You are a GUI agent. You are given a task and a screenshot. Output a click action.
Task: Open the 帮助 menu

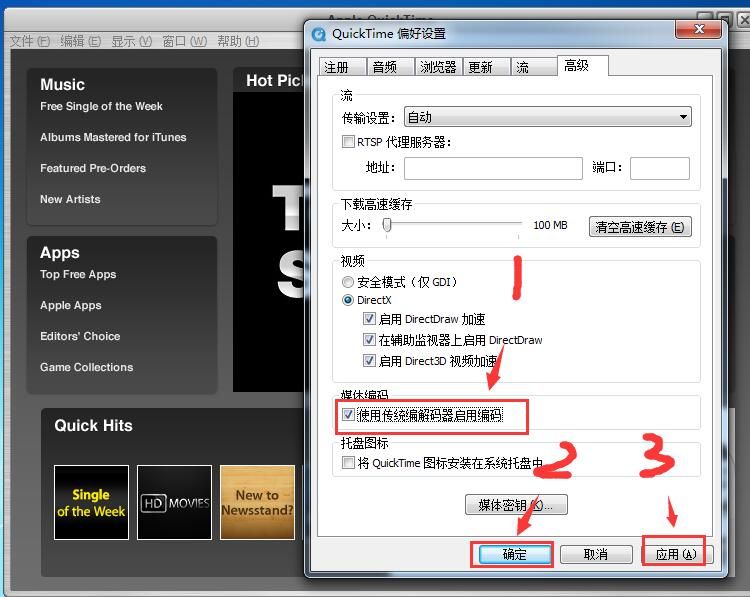pos(237,41)
